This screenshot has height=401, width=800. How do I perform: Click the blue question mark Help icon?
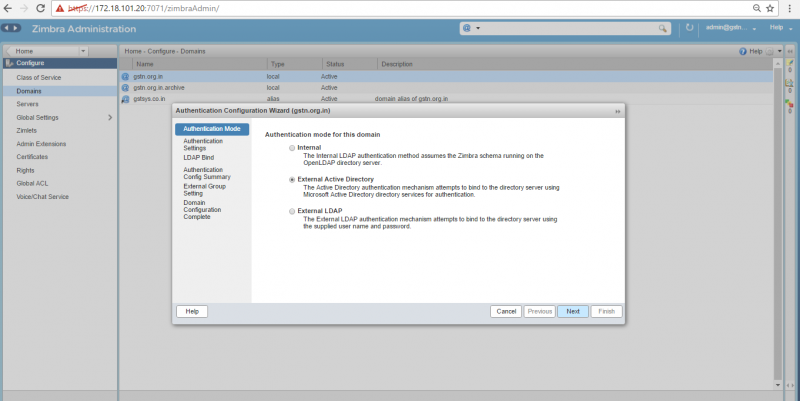743,51
